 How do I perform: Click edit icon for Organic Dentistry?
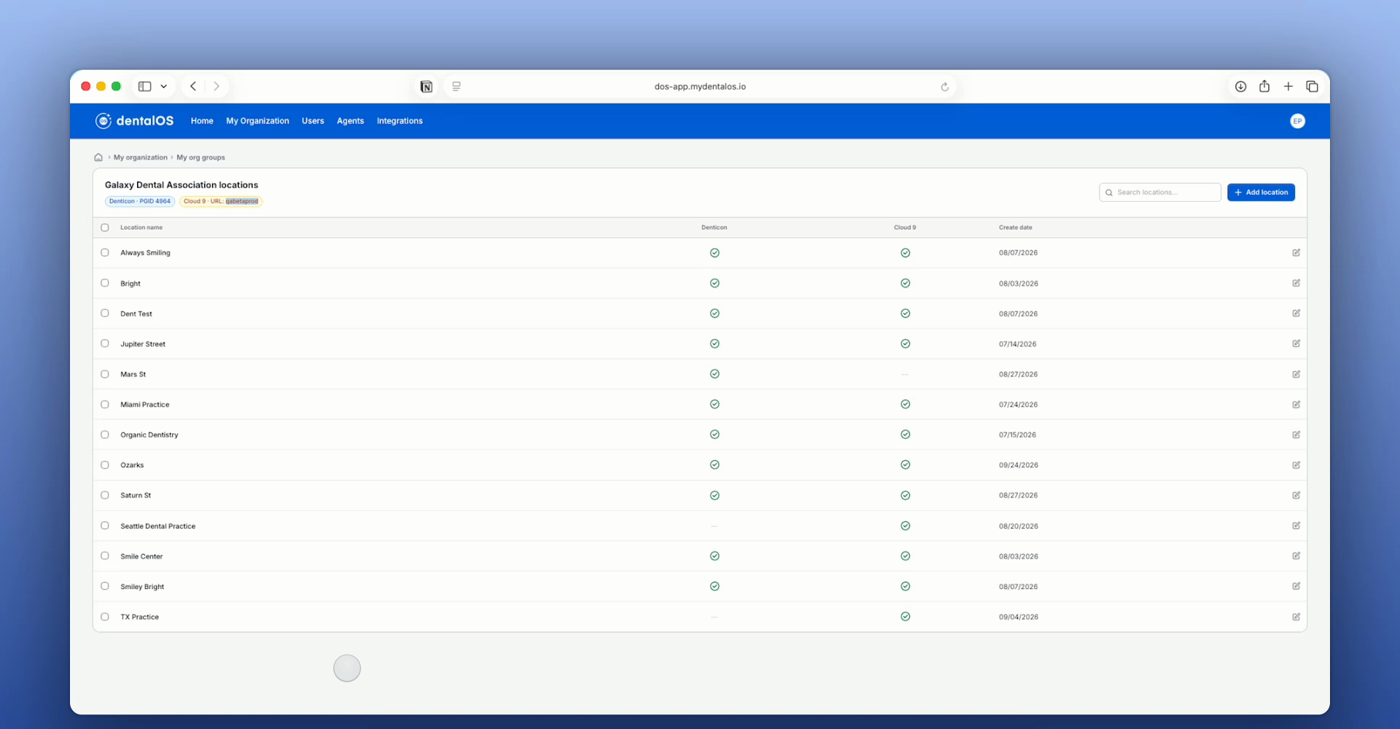point(1296,435)
